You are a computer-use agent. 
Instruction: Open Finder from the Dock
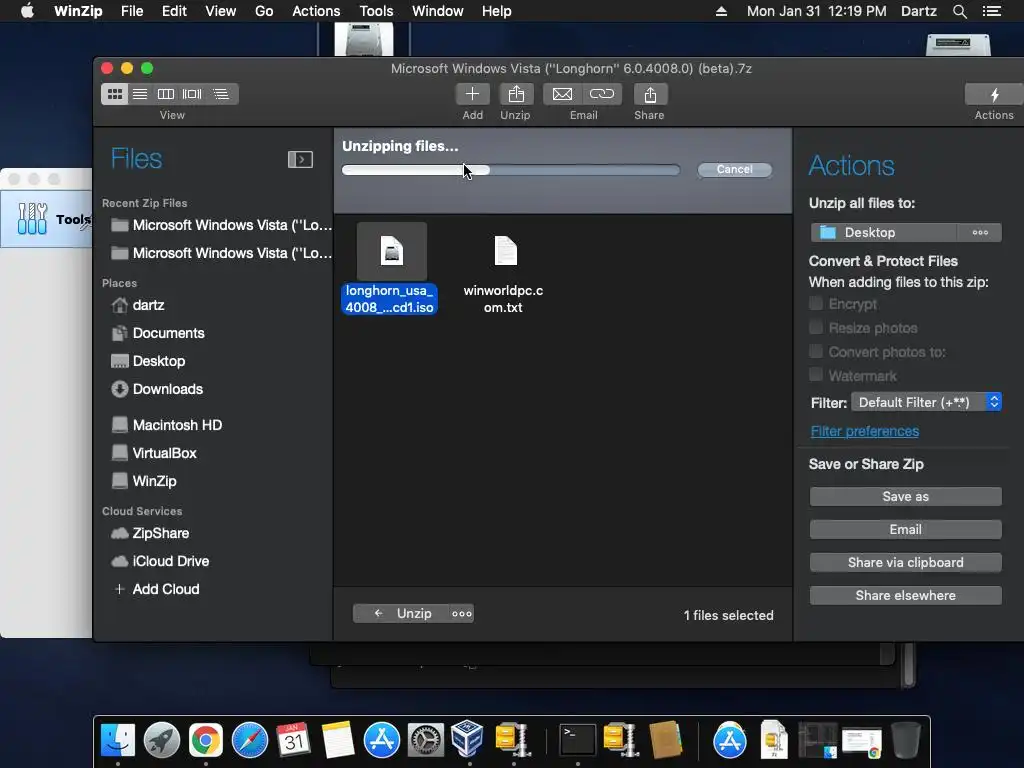(x=118, y=740)
